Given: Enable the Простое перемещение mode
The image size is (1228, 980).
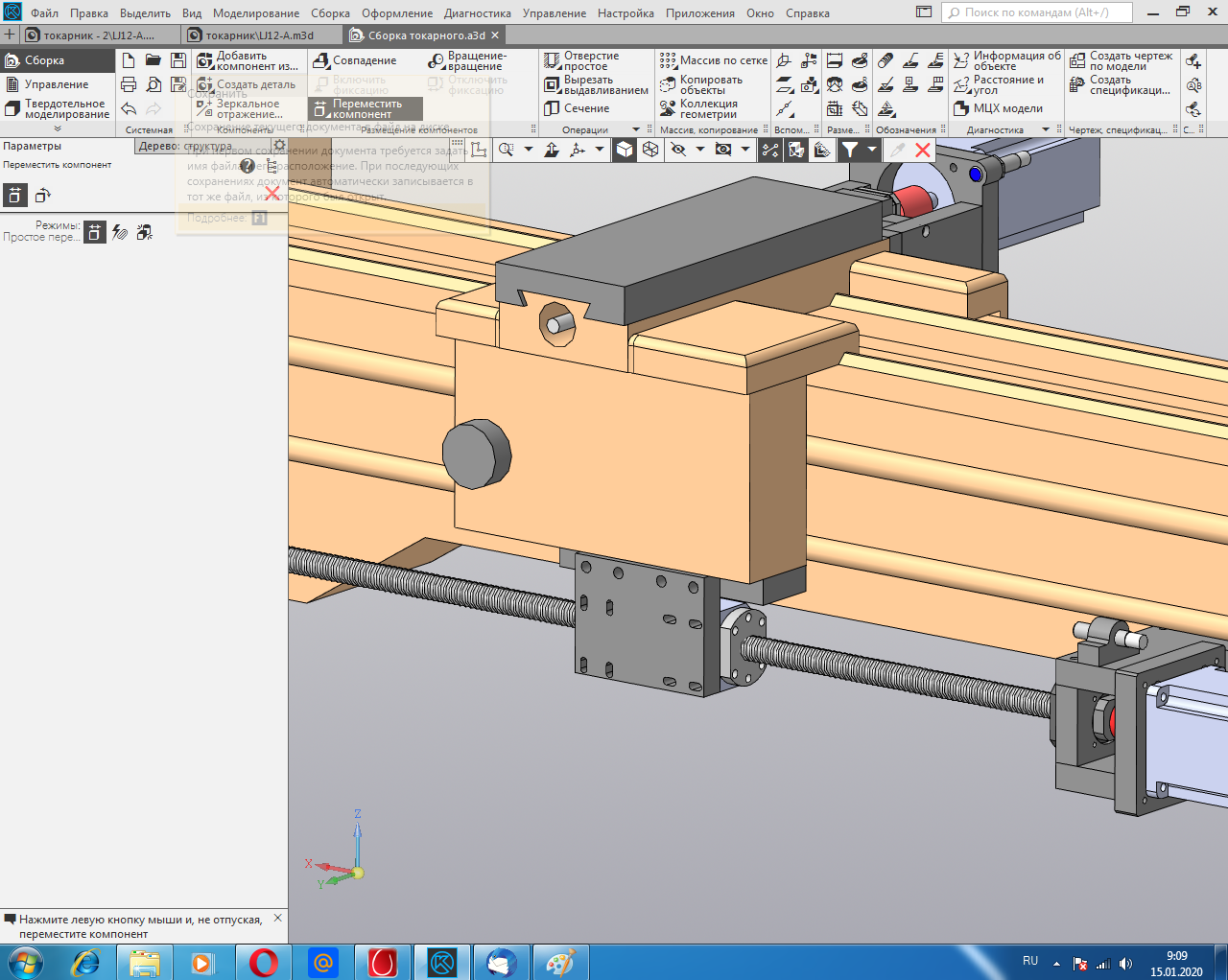Looking at the screenshot, I should (x=94, y=232).
